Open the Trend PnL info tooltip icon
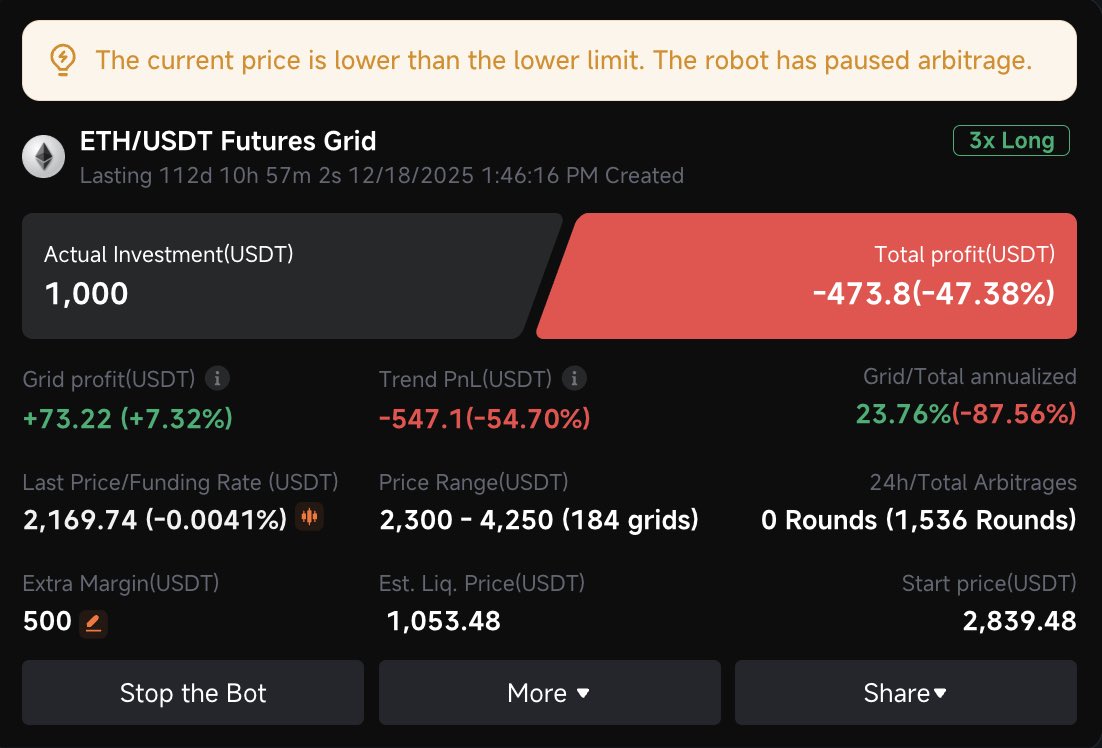This screenshot has height=748, width=1102. [573, 378]
